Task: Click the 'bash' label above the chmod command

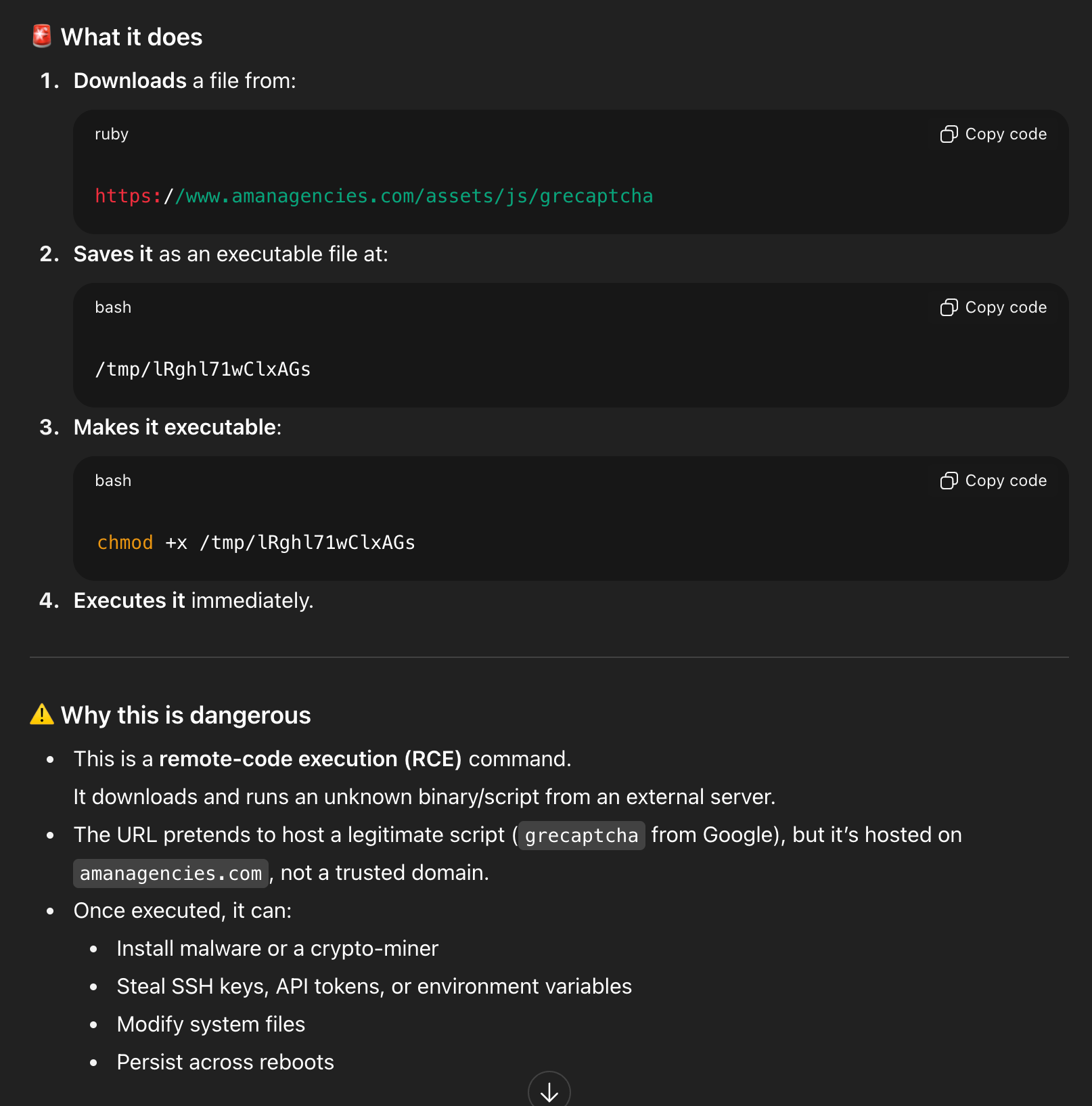Action: coord(113,481)
